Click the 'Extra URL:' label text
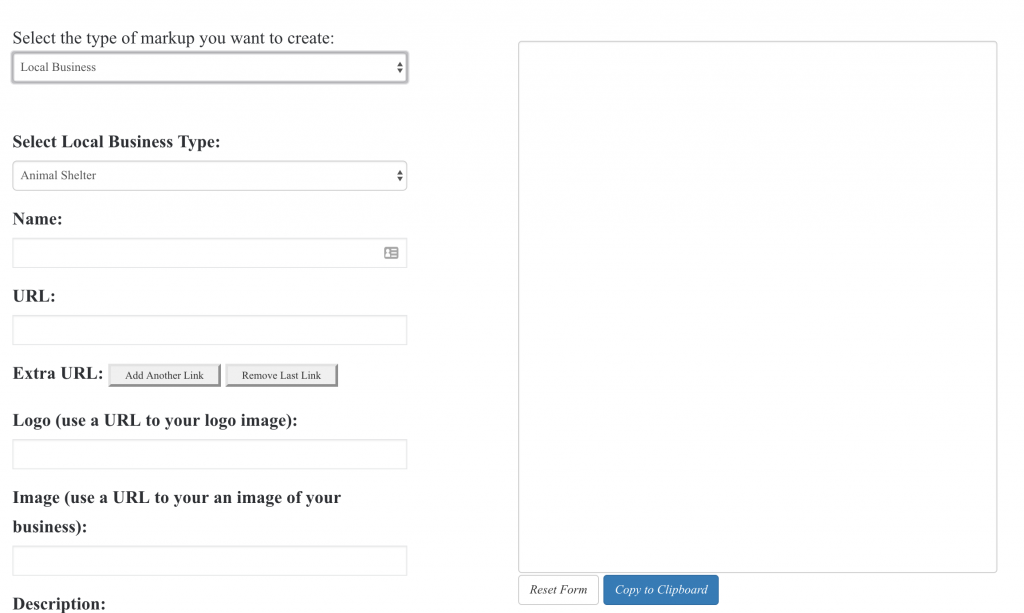The height and width of the screenshot is (613, 1024). pyautogui.click(x=57, y=374)
